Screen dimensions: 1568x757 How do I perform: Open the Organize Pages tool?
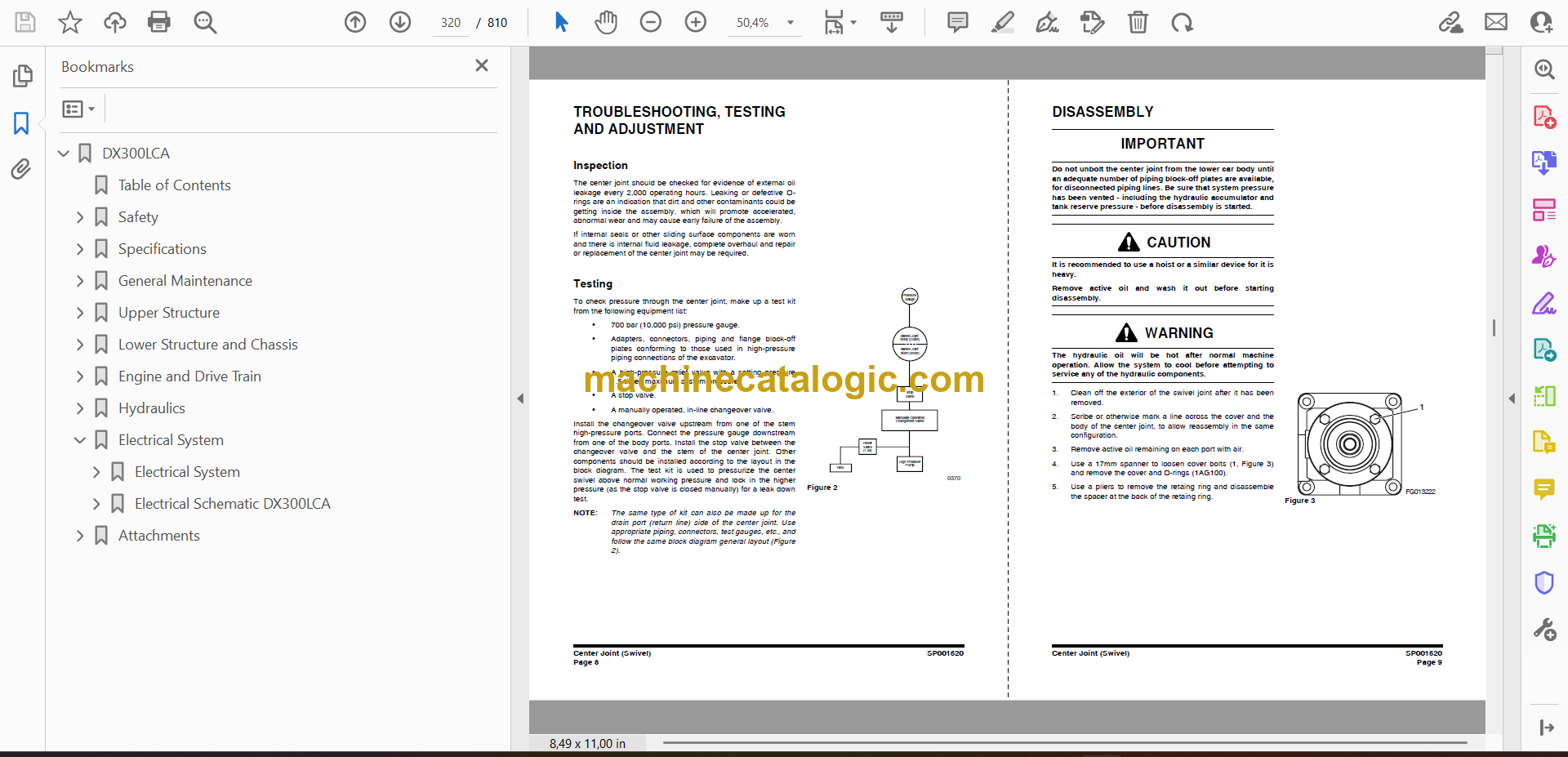click(x=1543, y=210)
